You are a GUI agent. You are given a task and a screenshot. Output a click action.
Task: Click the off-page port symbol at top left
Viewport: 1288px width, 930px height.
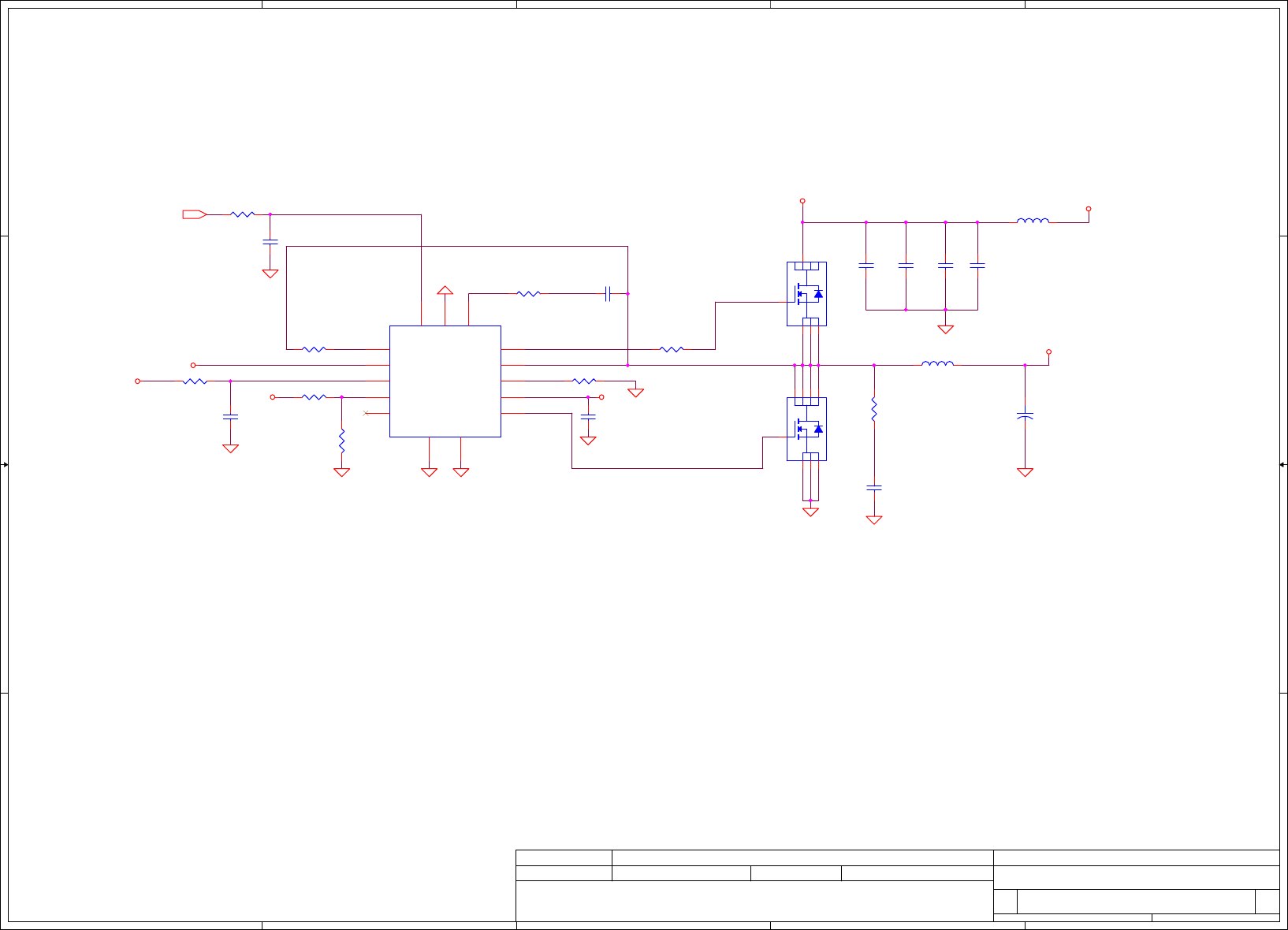click(195, 214)
